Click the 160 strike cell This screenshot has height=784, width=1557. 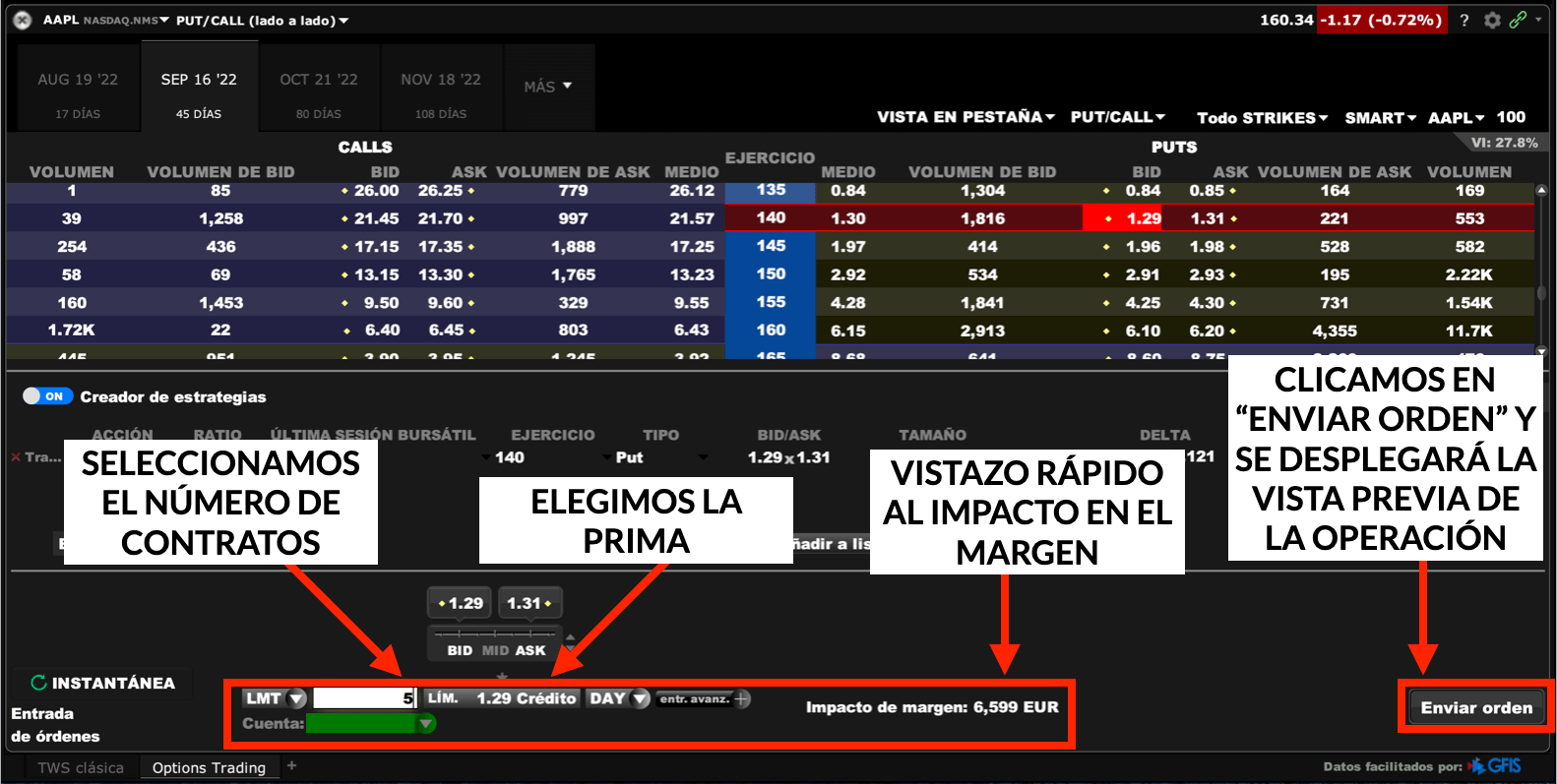pos(771,331)
